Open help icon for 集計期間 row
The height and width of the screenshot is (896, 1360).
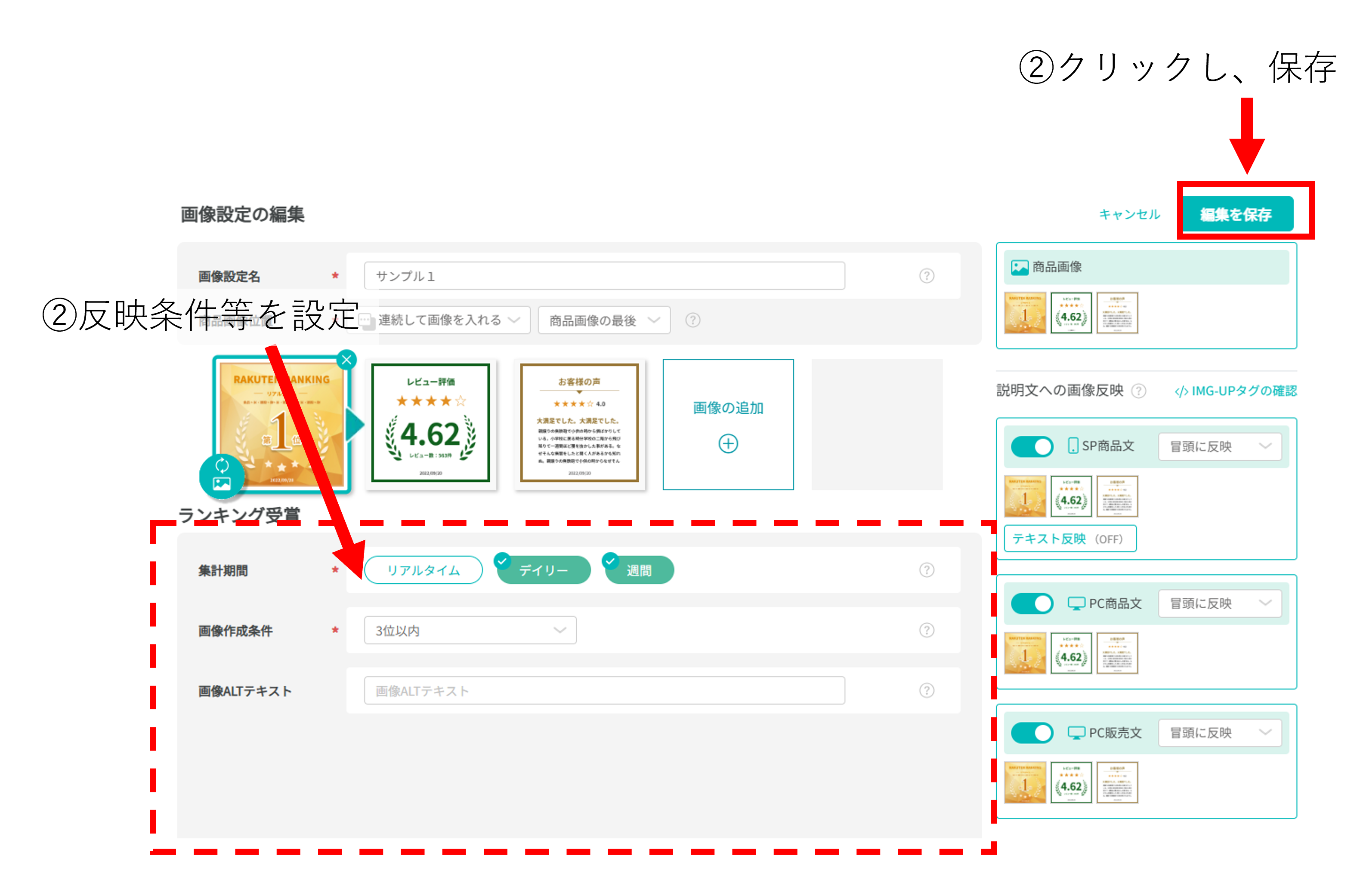click(926, 570)
